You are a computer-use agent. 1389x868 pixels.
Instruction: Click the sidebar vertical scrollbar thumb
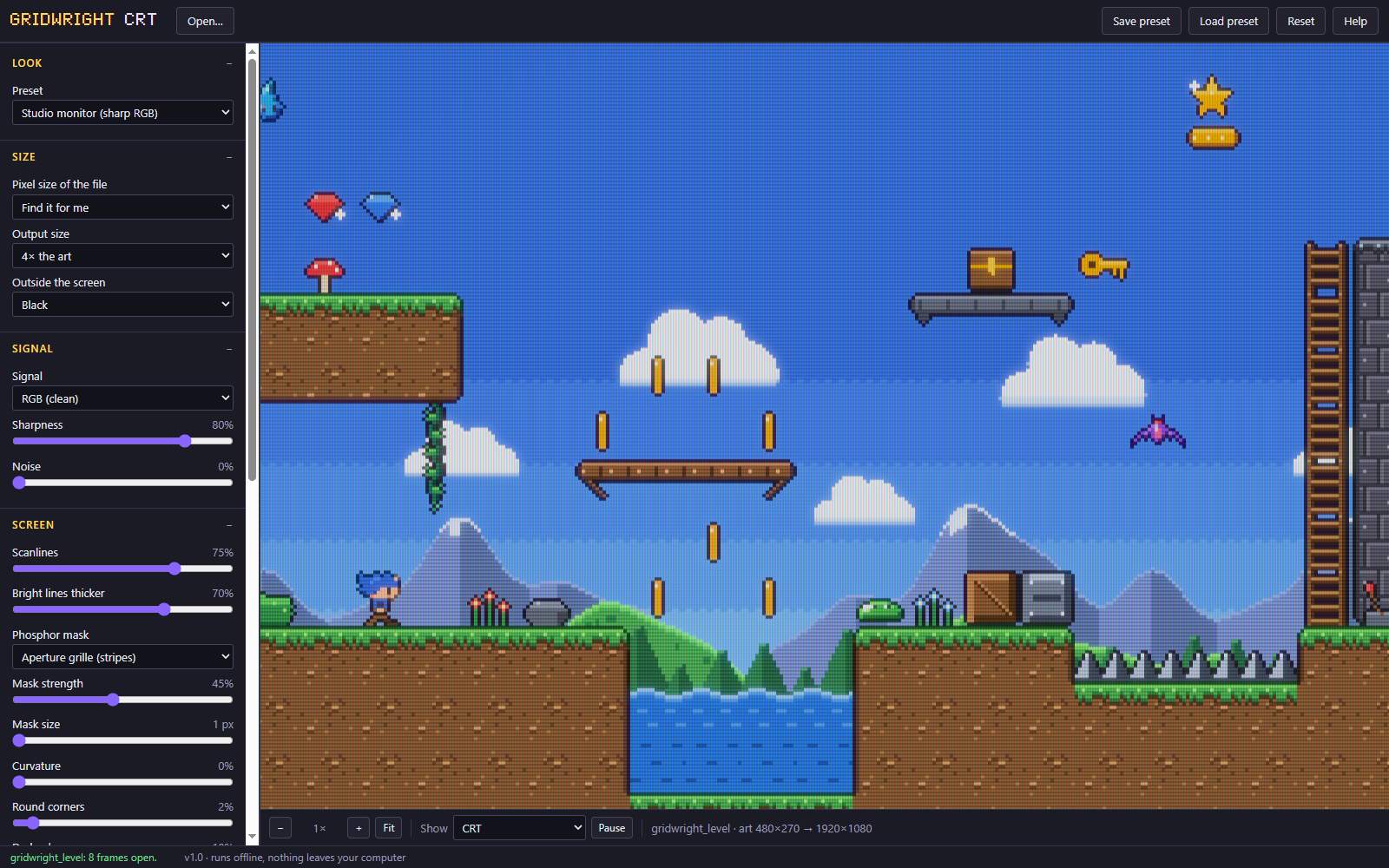pyautogui.click(x=252, y=269)
